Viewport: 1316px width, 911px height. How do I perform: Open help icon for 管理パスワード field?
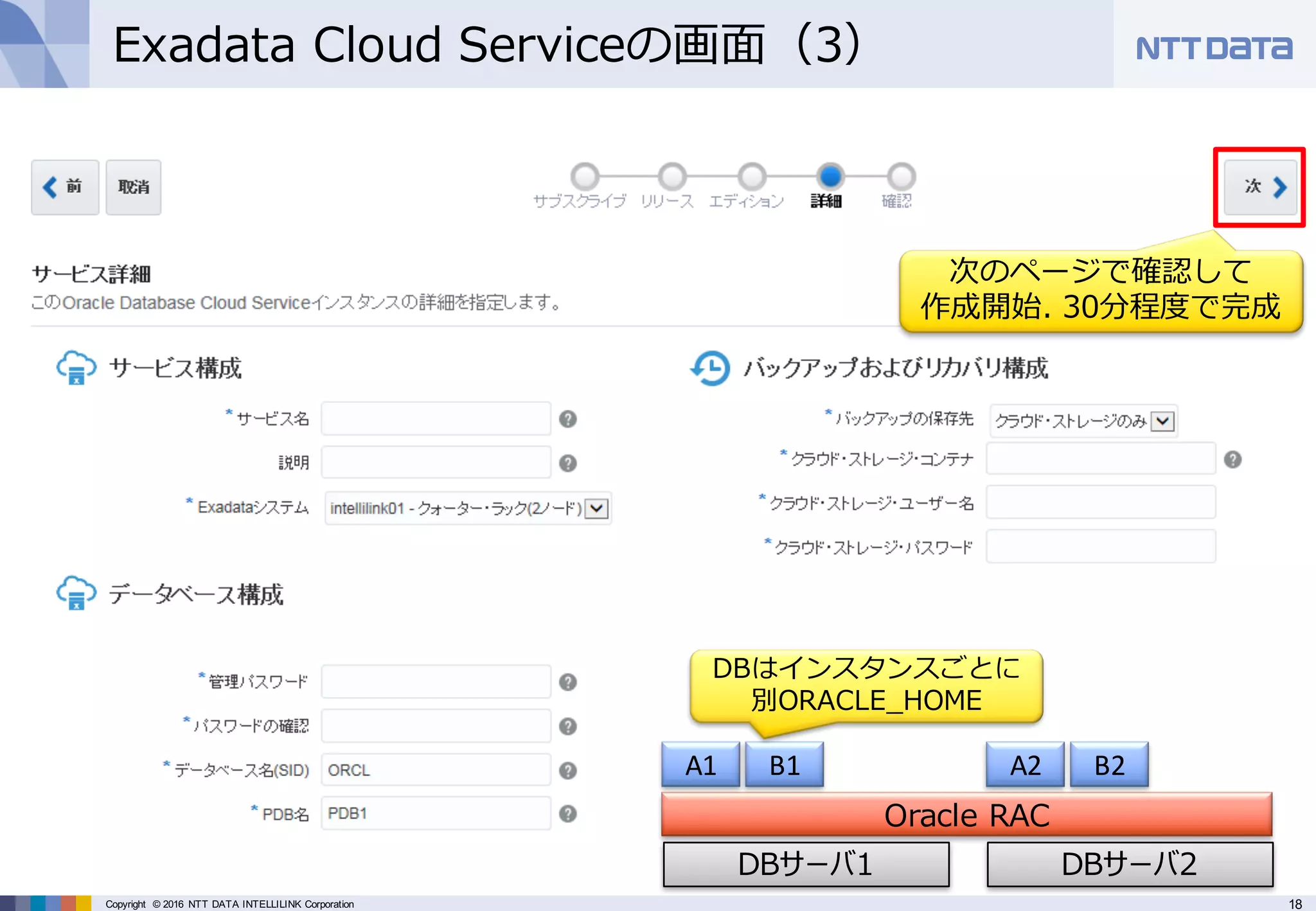click(568, 682)
